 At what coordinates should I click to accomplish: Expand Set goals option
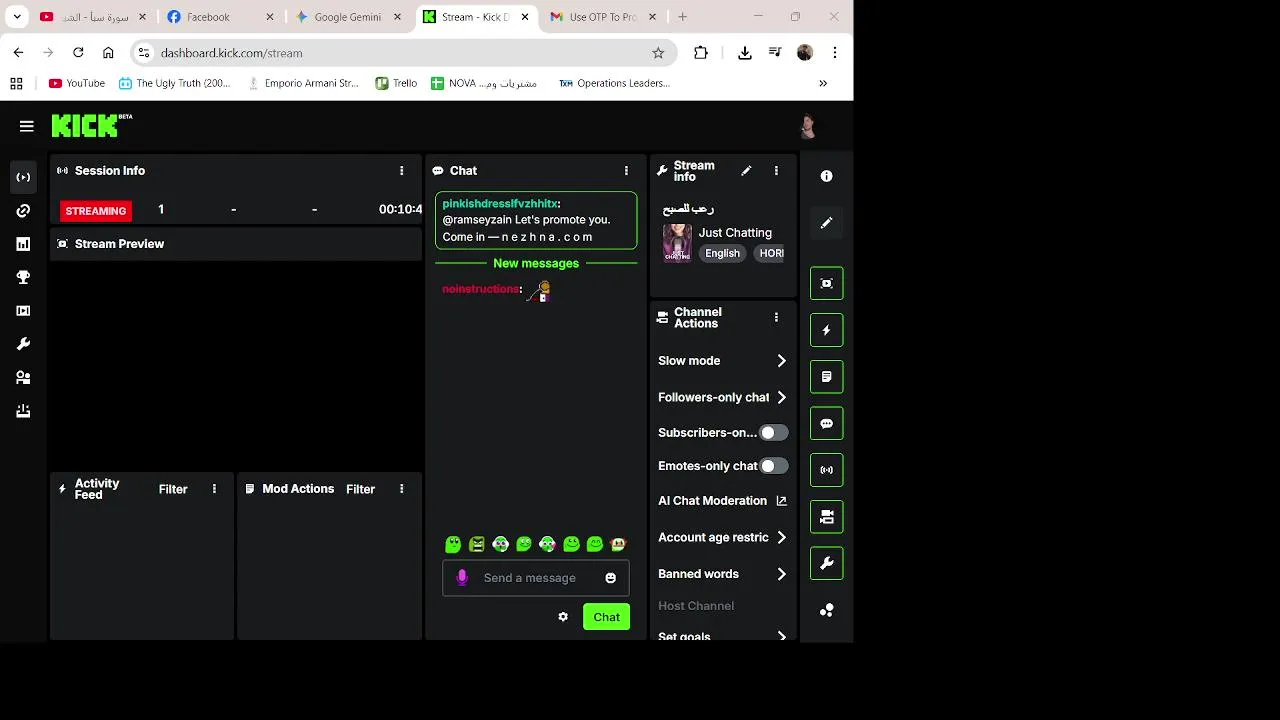(723, 635)
